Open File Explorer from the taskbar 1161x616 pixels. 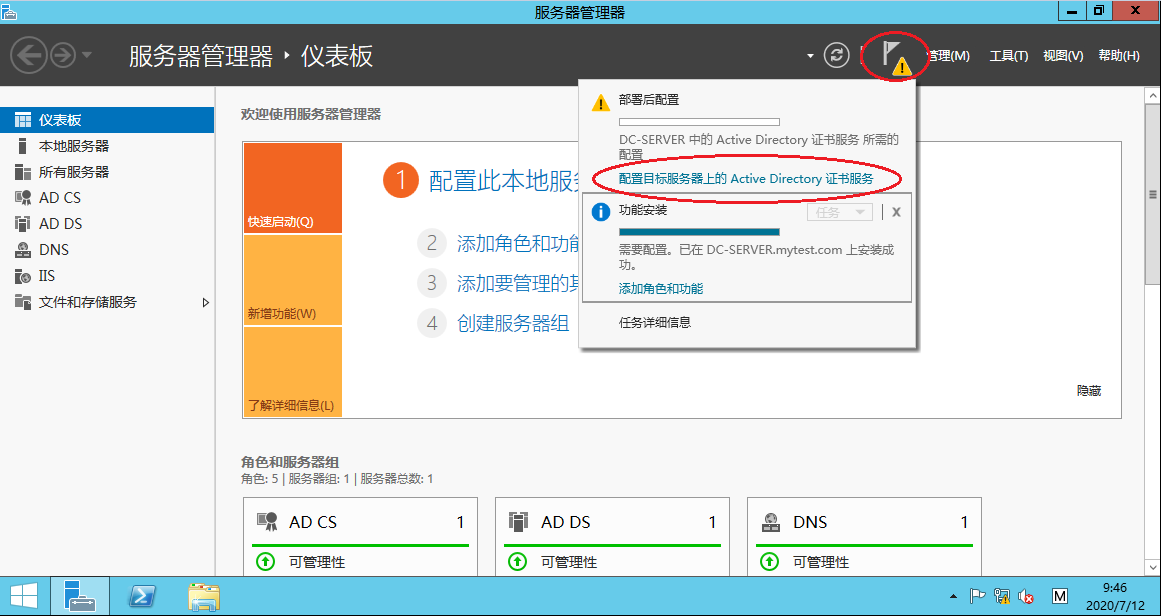point(204,595)
